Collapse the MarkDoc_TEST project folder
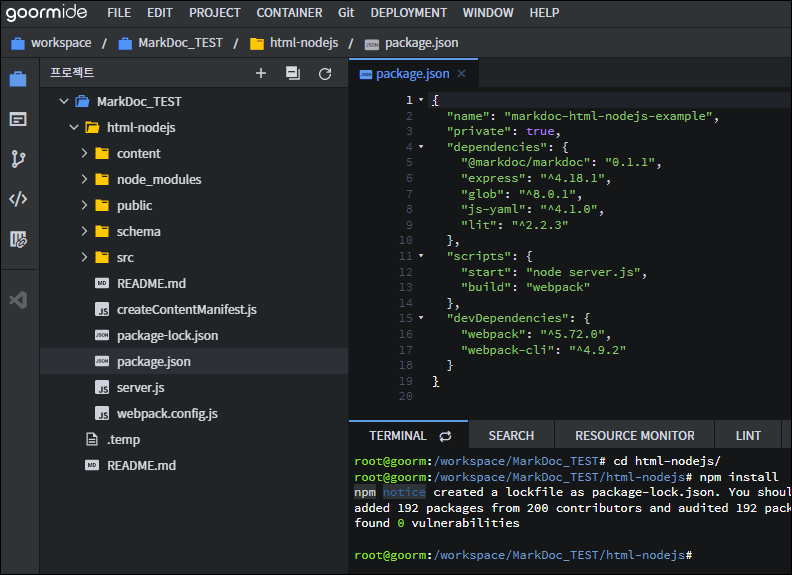The width and height of the screenshot is (792, 575). [64, 102]
